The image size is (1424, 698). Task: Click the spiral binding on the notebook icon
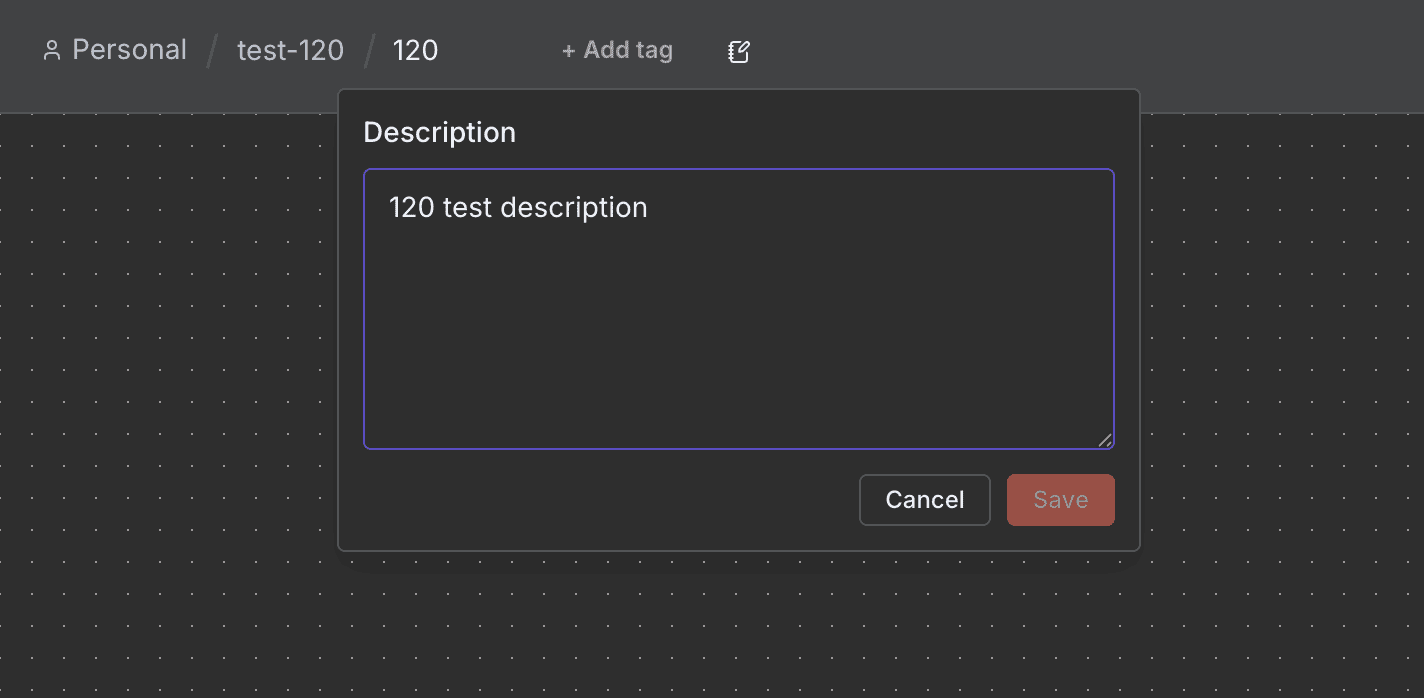coord(731,51)
